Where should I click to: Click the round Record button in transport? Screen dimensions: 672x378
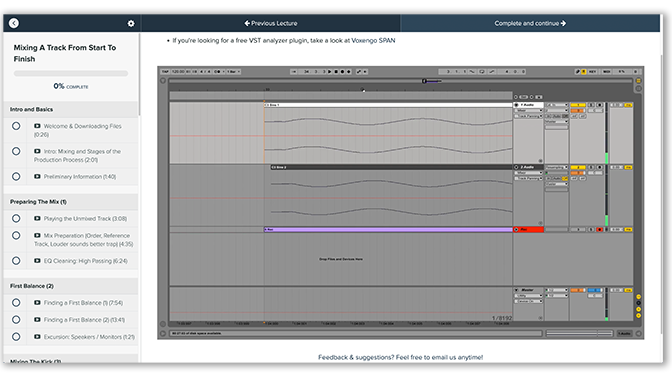(342, 72)
